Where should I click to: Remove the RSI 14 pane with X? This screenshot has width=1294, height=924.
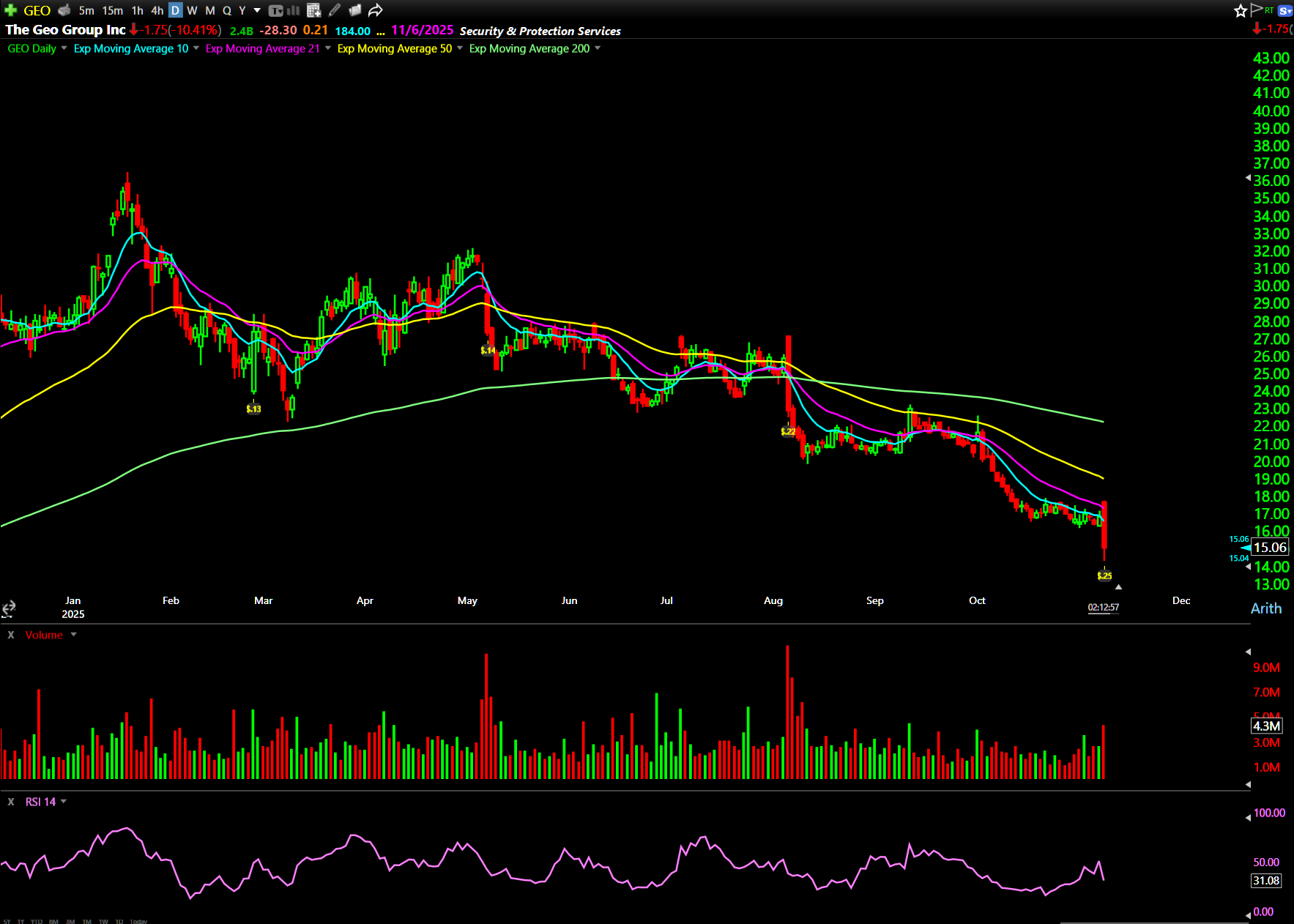click(11, 802)
